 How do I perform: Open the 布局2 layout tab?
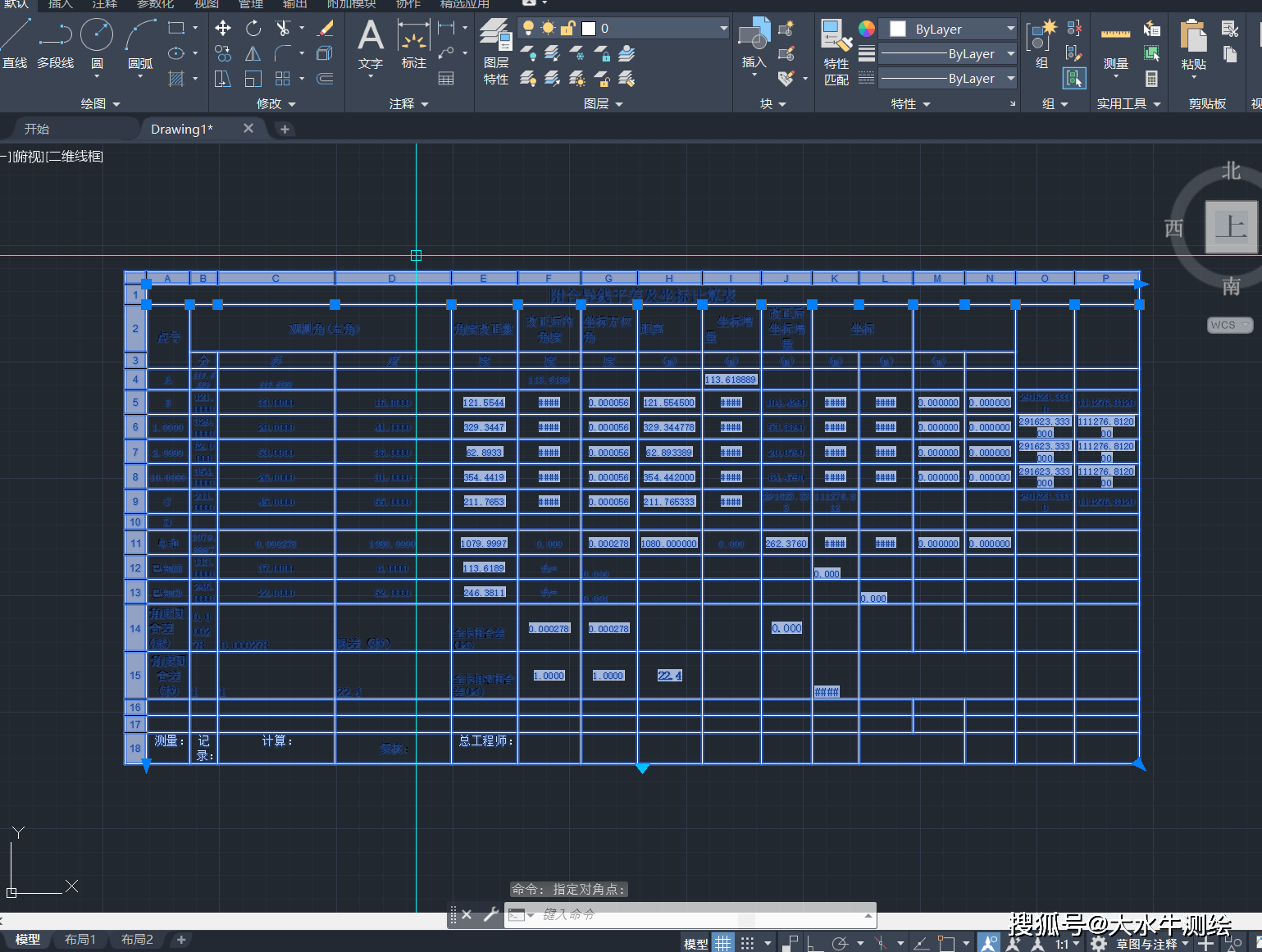coord(137,940)
